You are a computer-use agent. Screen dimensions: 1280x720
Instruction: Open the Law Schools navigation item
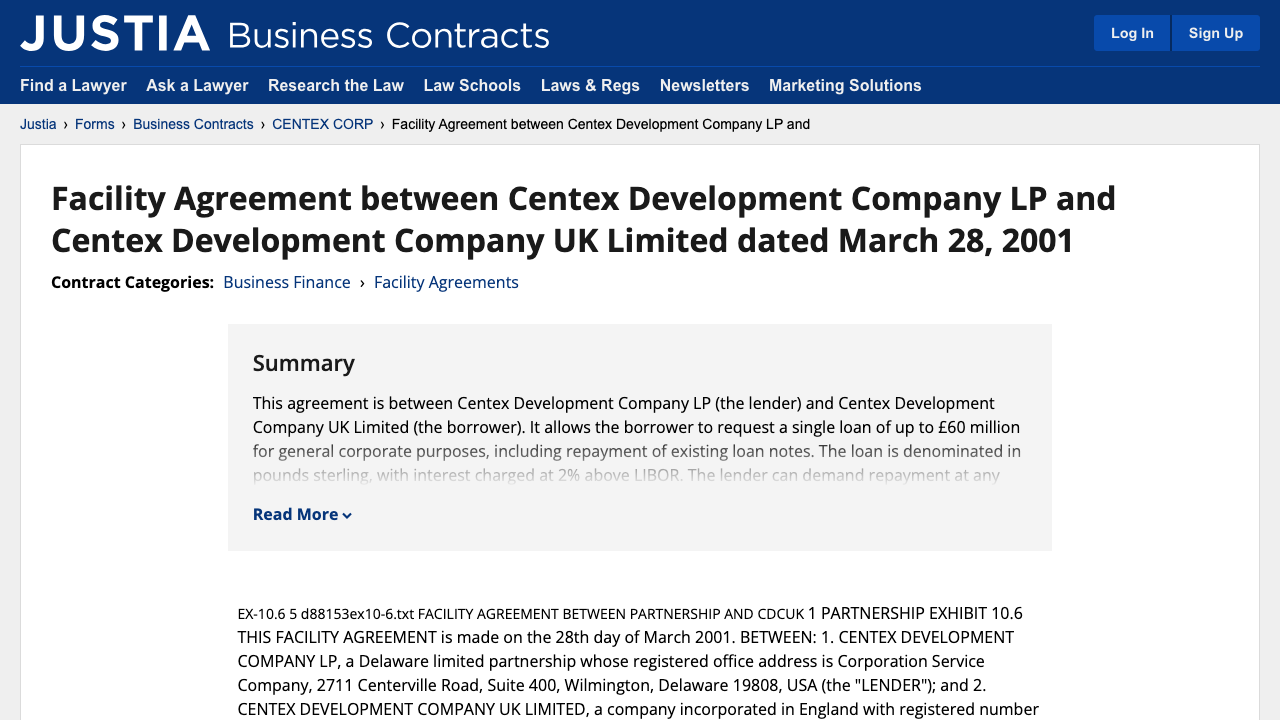click(472, 86)
